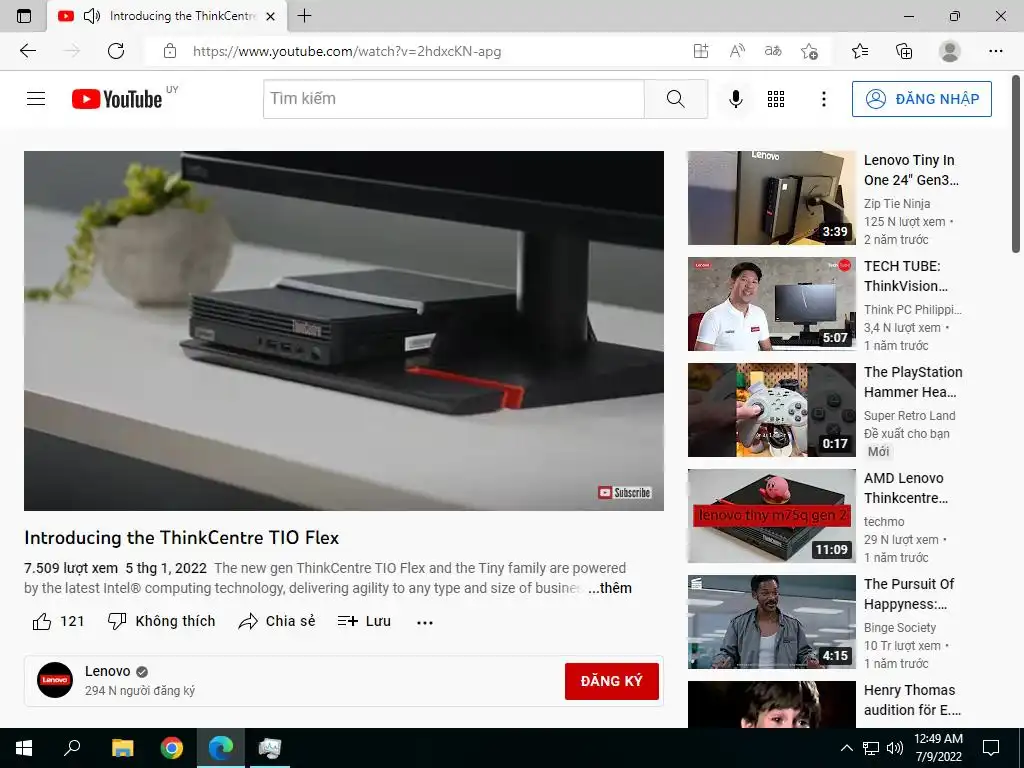Open the Windows Start menu
The image size is (1024, 768).
[24, 748]
